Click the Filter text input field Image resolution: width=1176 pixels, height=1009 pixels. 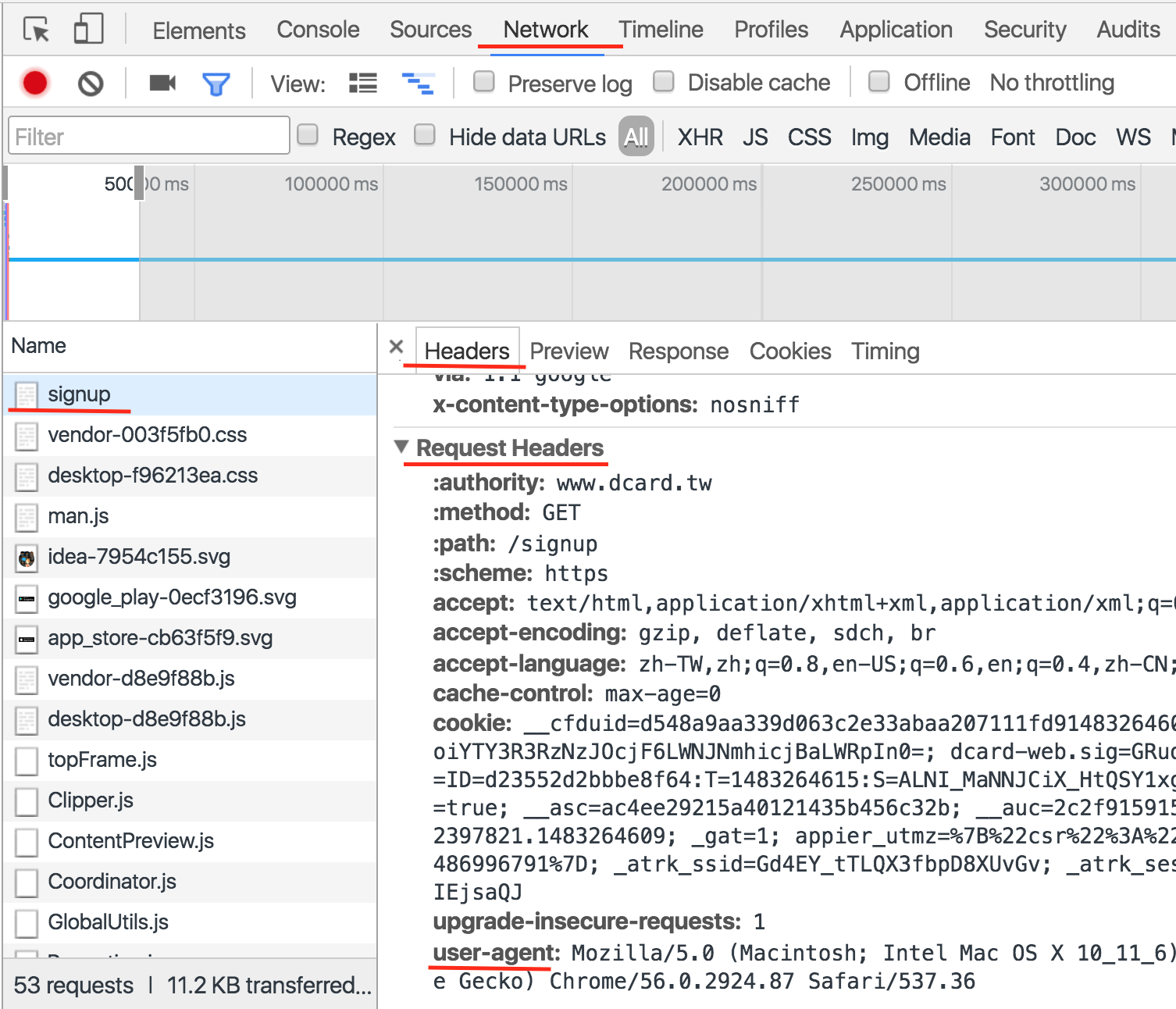pyautogui.click(x=148, y=137)
